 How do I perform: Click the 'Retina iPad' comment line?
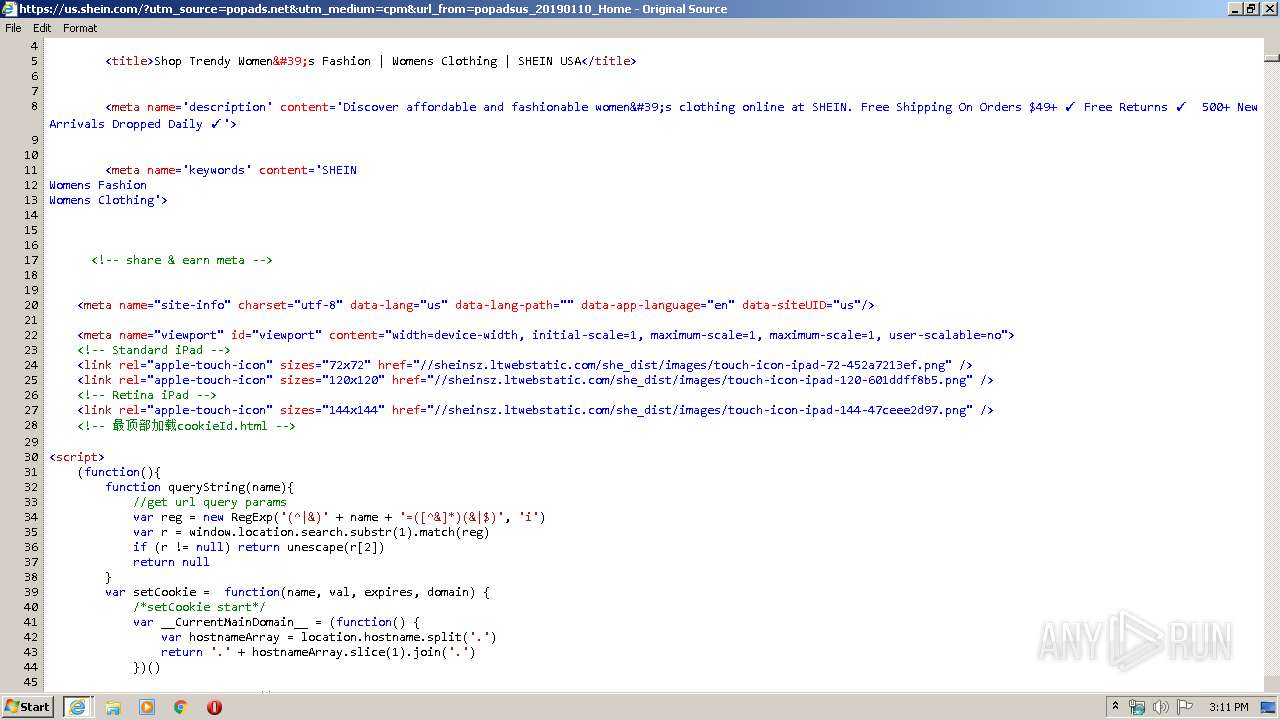(x=147, y=395)
